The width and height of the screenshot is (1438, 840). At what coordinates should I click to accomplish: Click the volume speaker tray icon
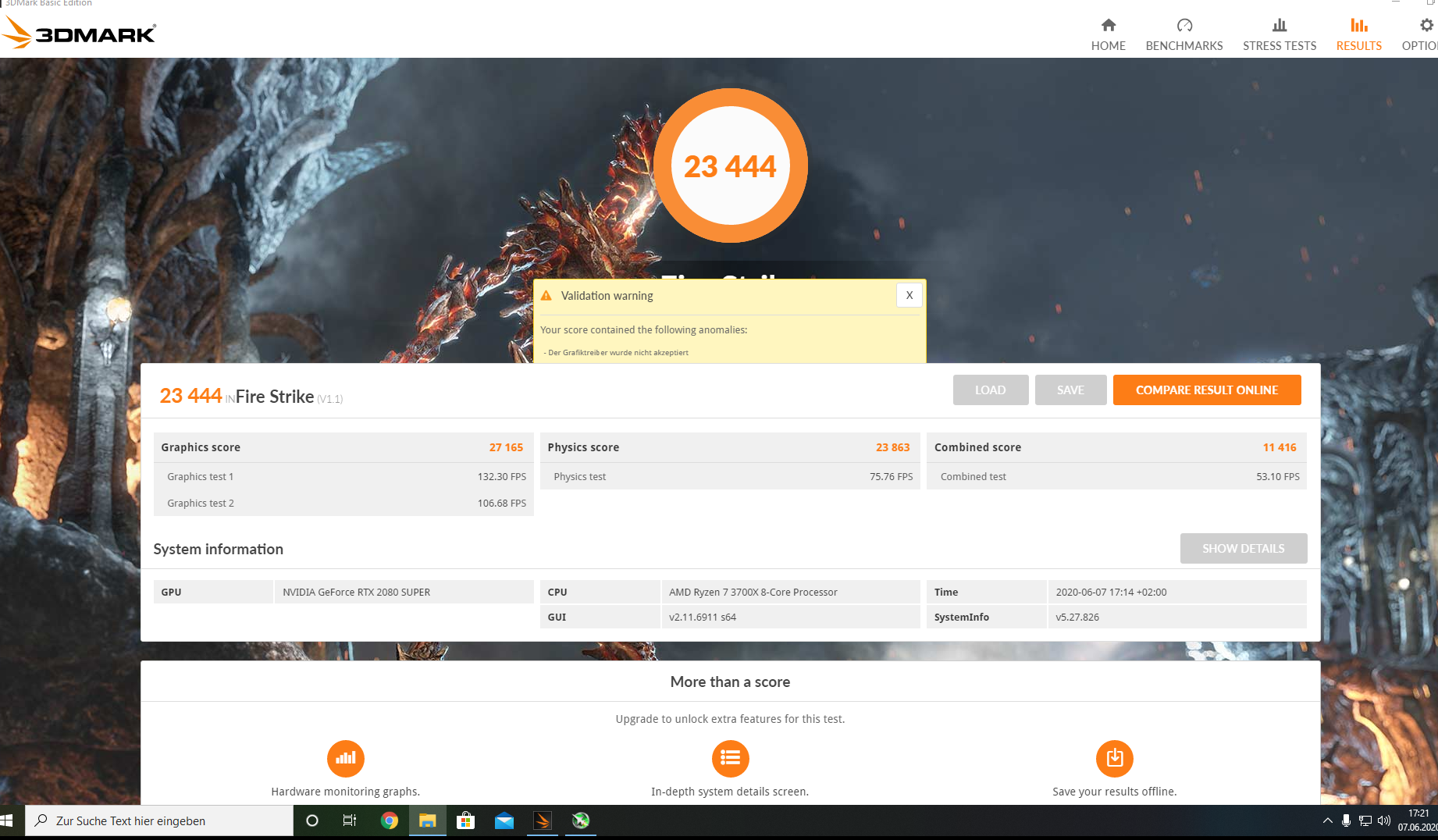(1384, 820)
